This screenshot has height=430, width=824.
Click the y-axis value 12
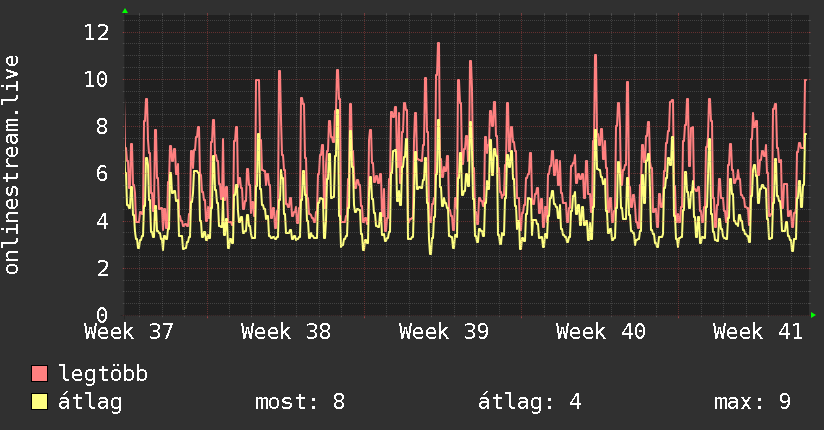coord(97,33)
